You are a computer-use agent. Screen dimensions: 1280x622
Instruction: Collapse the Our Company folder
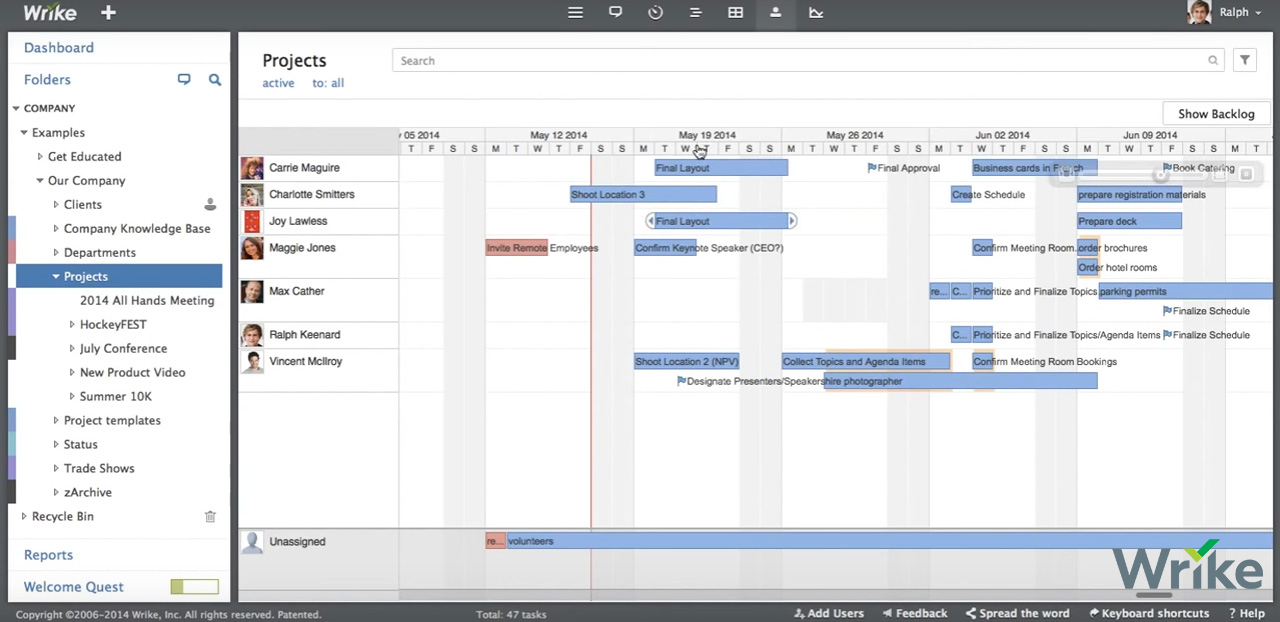tap(40, 181)
